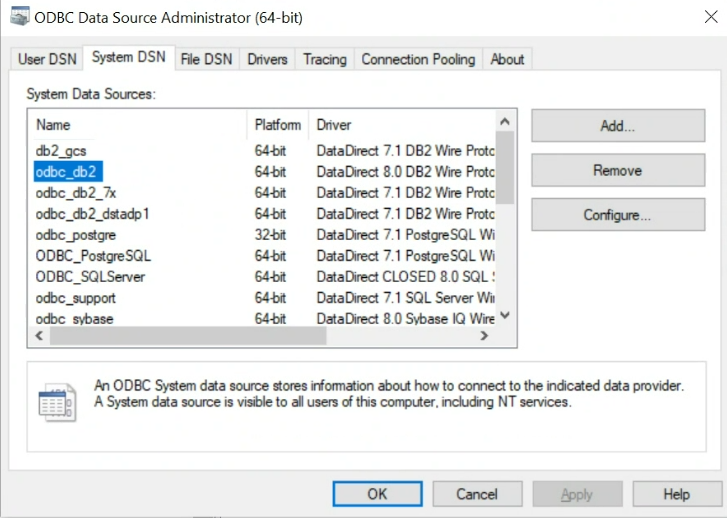The image size is (727, 518).
Task: Select the odbc_db2 data source
Action: point(68,172)
